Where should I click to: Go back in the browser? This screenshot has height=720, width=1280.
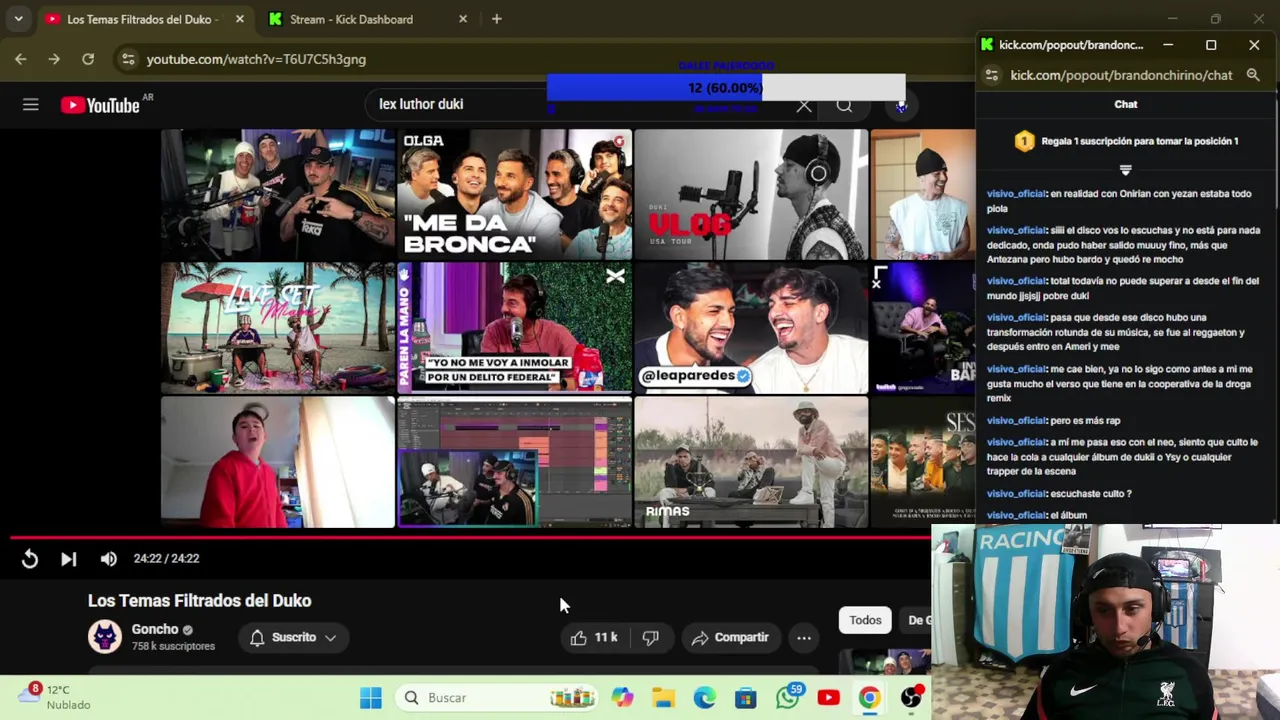[x=21, y=59]
